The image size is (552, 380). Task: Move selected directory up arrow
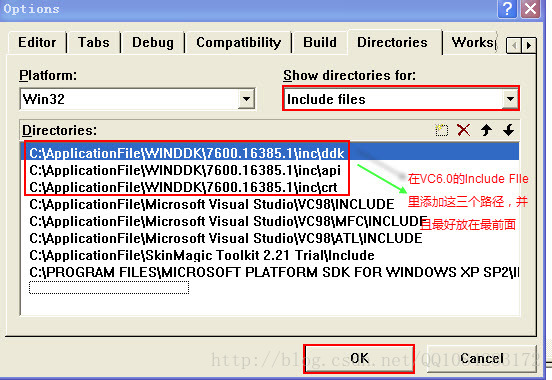(486, 130)
